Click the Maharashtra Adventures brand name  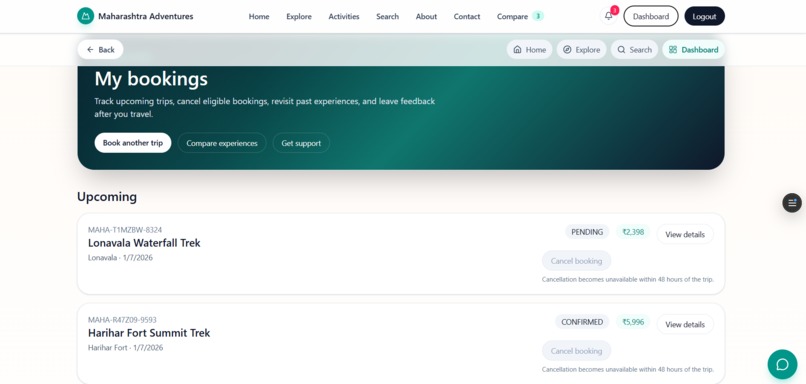pyautogui.click(x=145, y=16)
